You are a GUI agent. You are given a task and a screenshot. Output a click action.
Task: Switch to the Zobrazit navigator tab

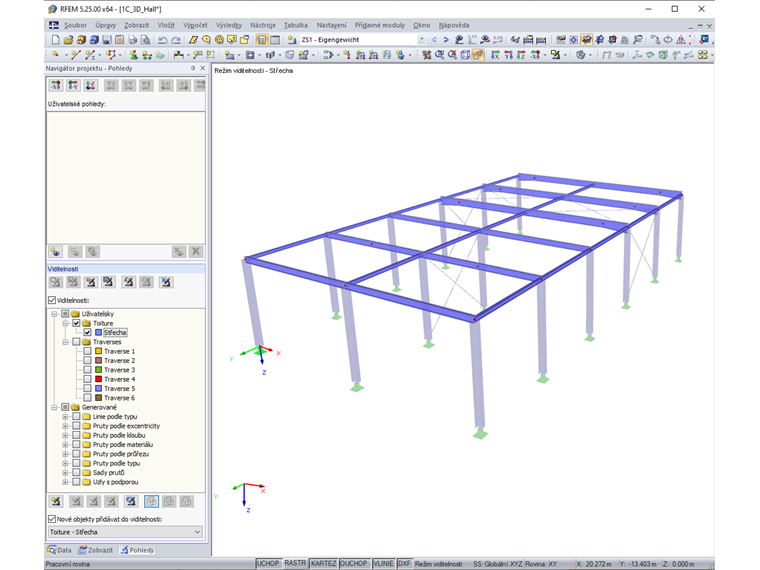pyautogui.click(x=96, y=550)
